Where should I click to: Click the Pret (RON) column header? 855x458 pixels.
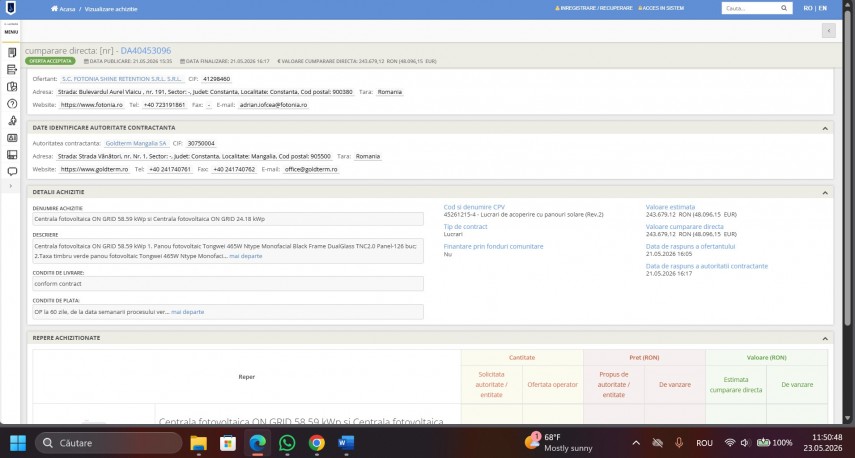click(644, 358)
